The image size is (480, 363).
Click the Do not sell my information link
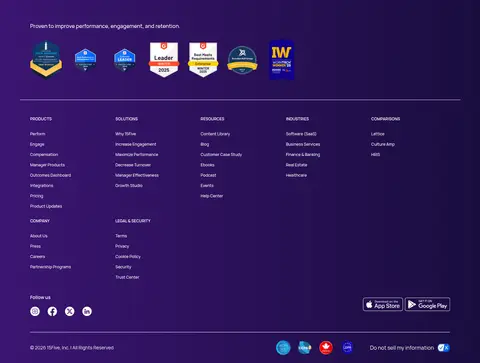click(x=402, y=348)
